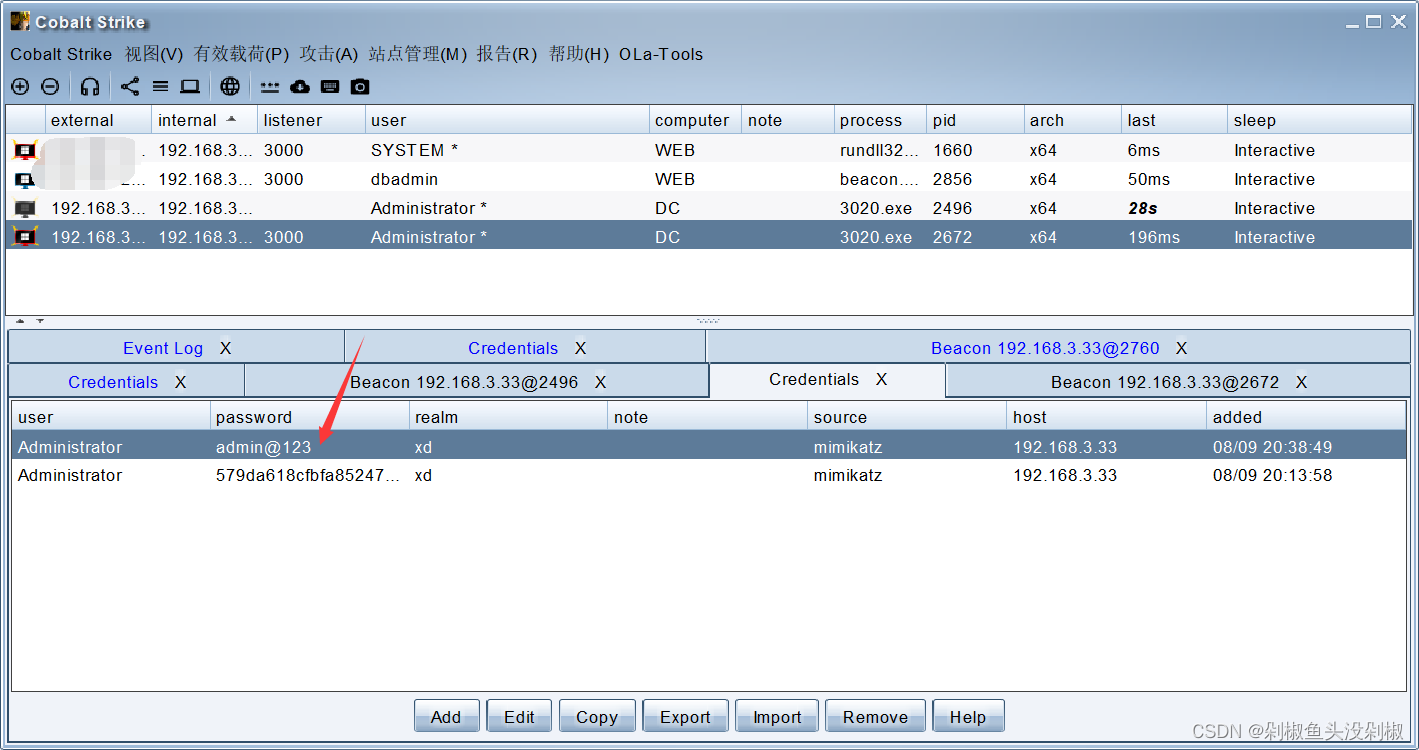Open the 报告(R) menu
The image size is (1419, 750).
(x=507, y=54)
